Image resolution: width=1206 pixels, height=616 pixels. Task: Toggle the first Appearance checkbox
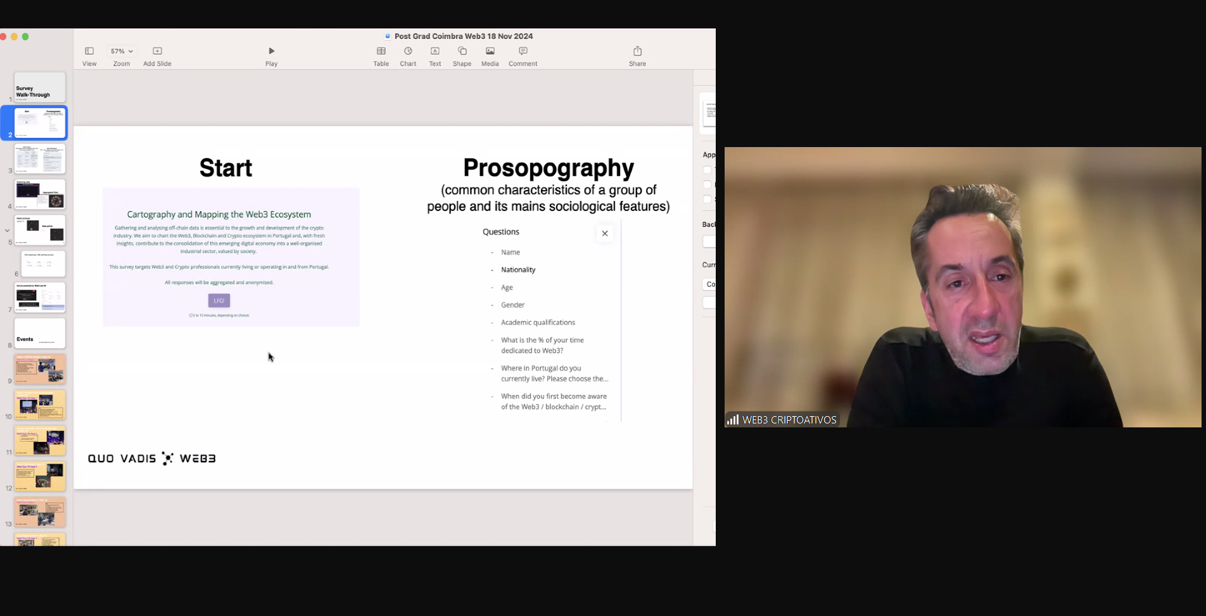pos(707,170)
